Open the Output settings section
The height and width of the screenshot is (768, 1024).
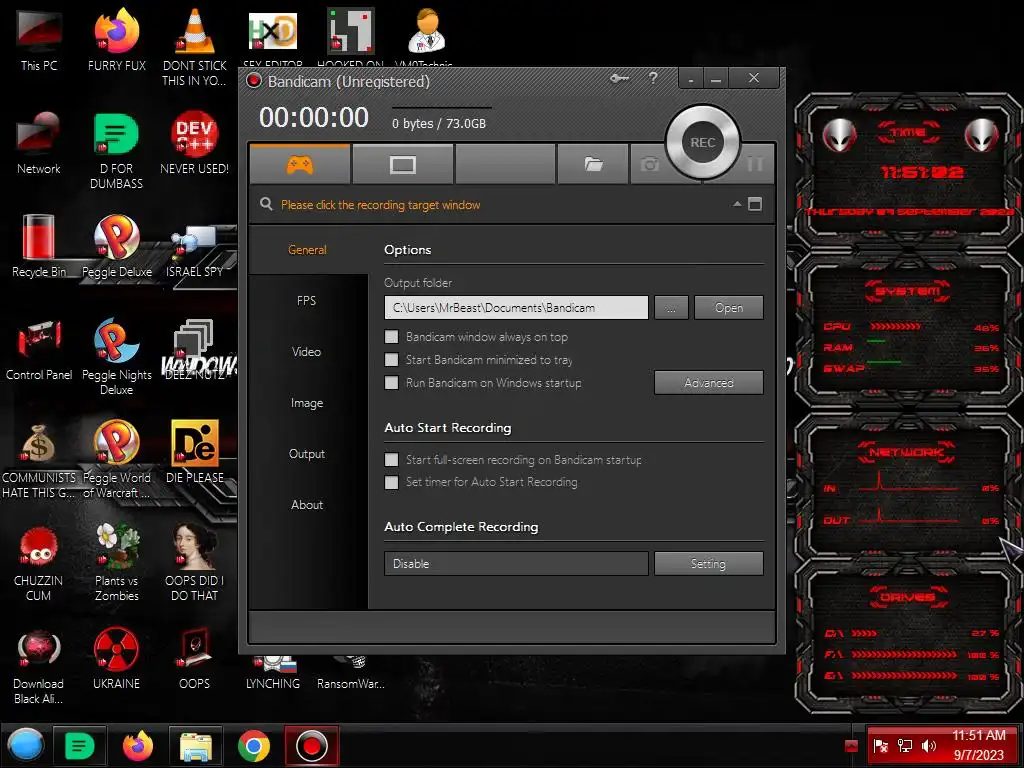click(x=306, y=453)
